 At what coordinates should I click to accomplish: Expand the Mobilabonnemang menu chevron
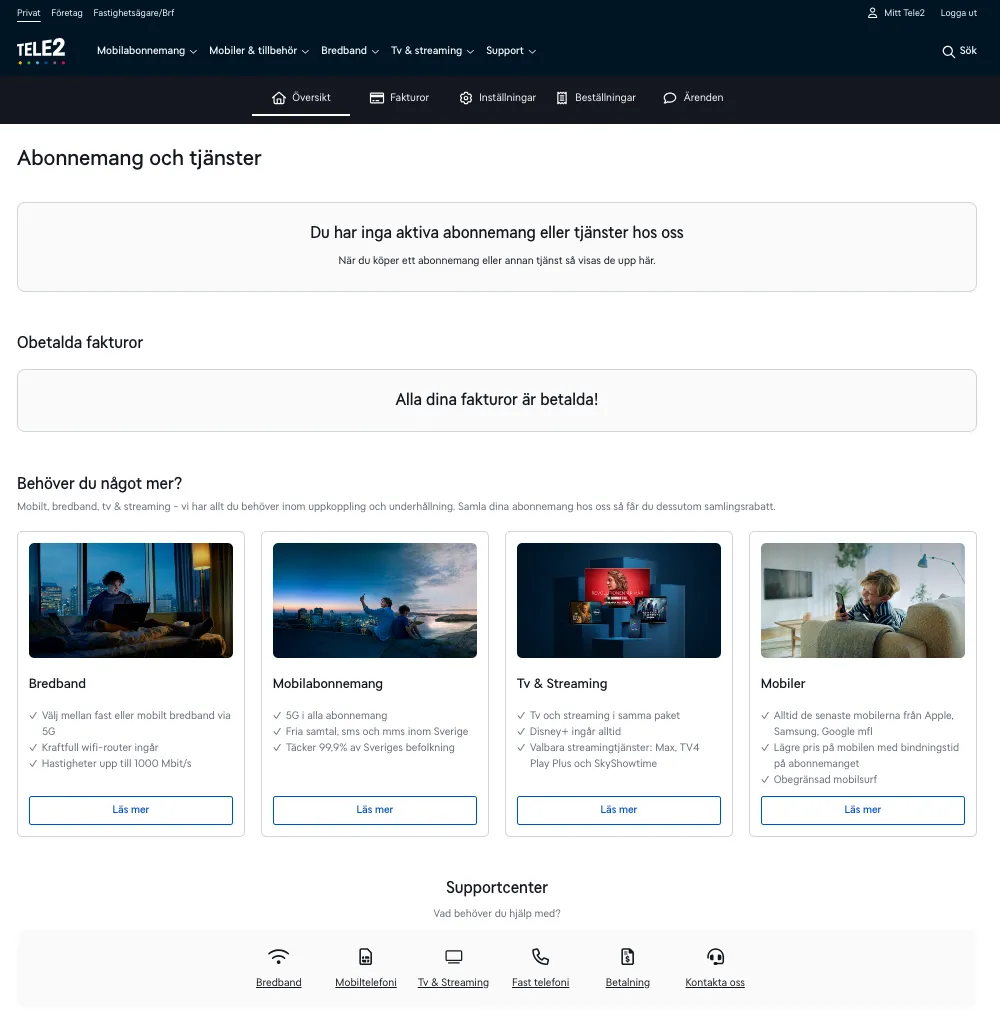pos(193,52)
